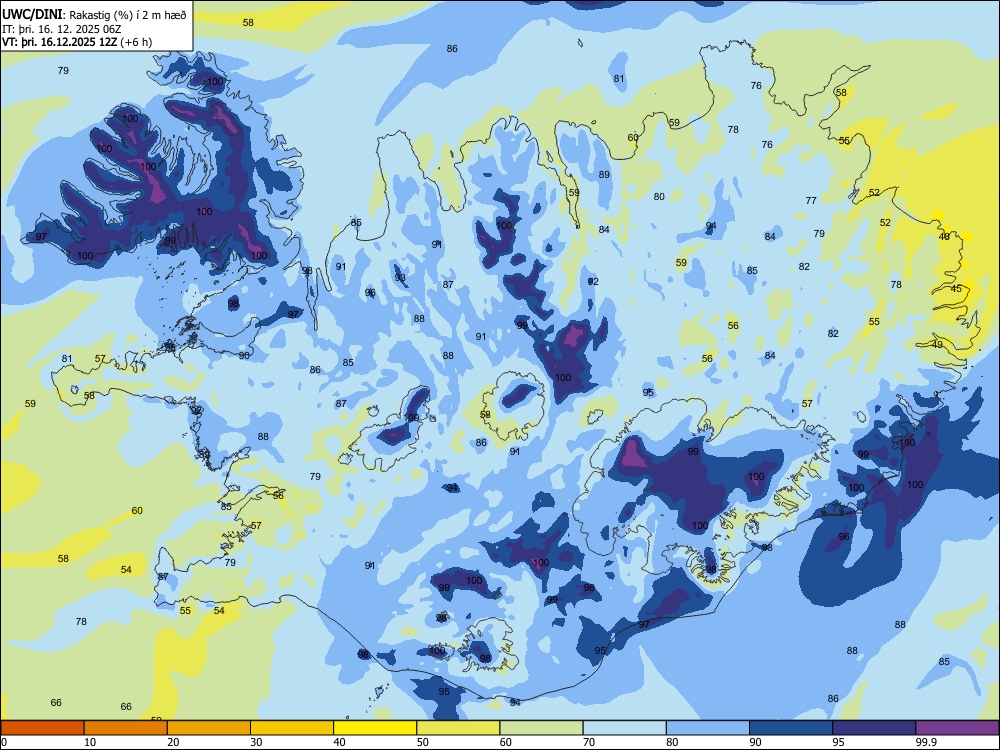Choose the 30–40 amber legend swatch
1000x750 pixels.
pos(292,728)
